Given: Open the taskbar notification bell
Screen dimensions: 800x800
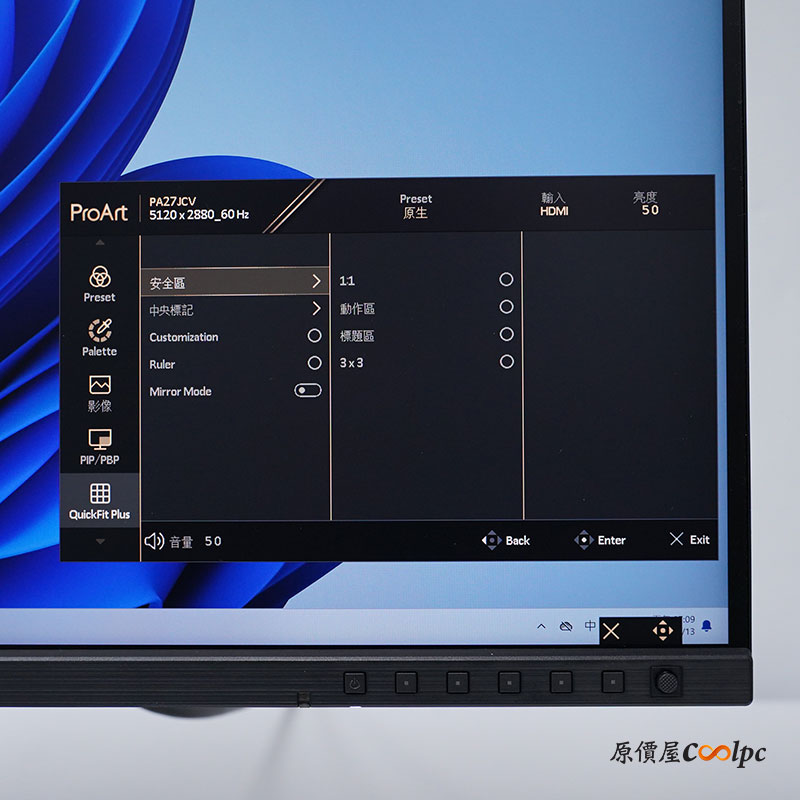Looking at the screenshot, I should click(707, 626).
